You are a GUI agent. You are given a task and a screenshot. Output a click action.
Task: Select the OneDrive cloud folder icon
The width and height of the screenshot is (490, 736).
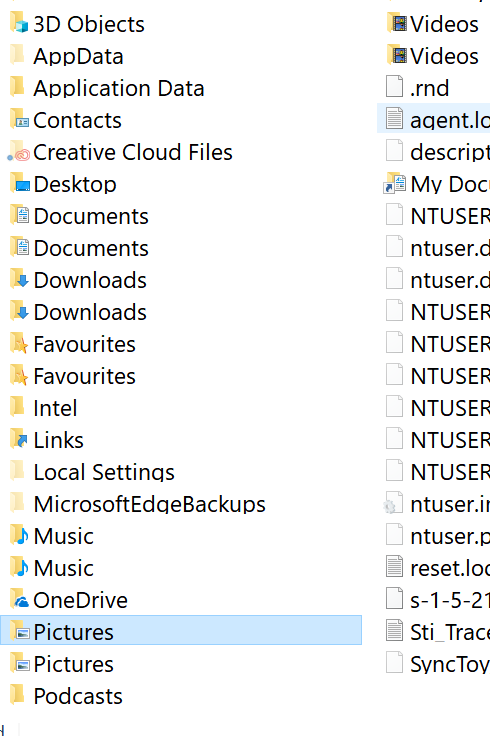[19, 599]
